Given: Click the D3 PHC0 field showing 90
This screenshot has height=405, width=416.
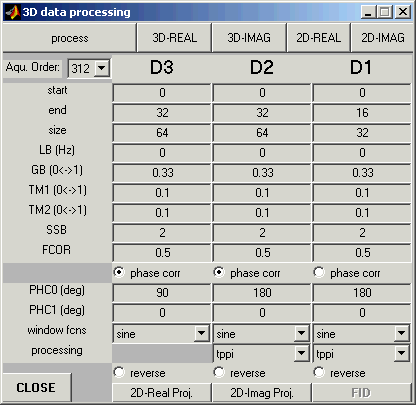Looking at the screenshot, I should point(162,293).
